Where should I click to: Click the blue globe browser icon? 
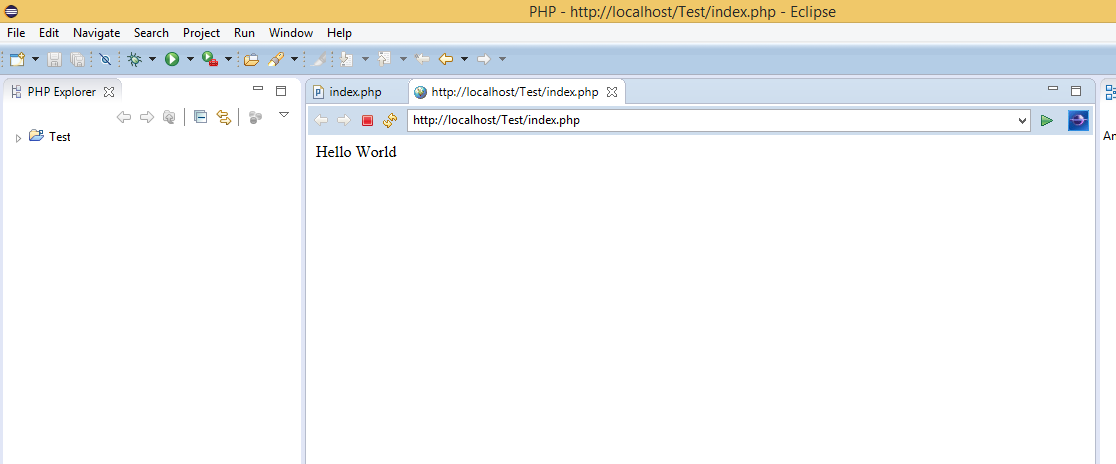pos(1078,121)
